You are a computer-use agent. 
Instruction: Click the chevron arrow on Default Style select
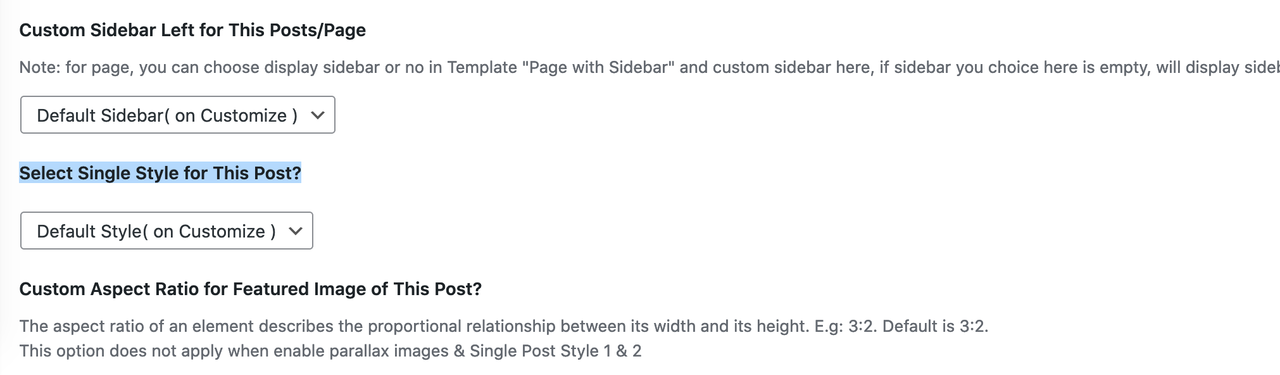pos(295,231)
